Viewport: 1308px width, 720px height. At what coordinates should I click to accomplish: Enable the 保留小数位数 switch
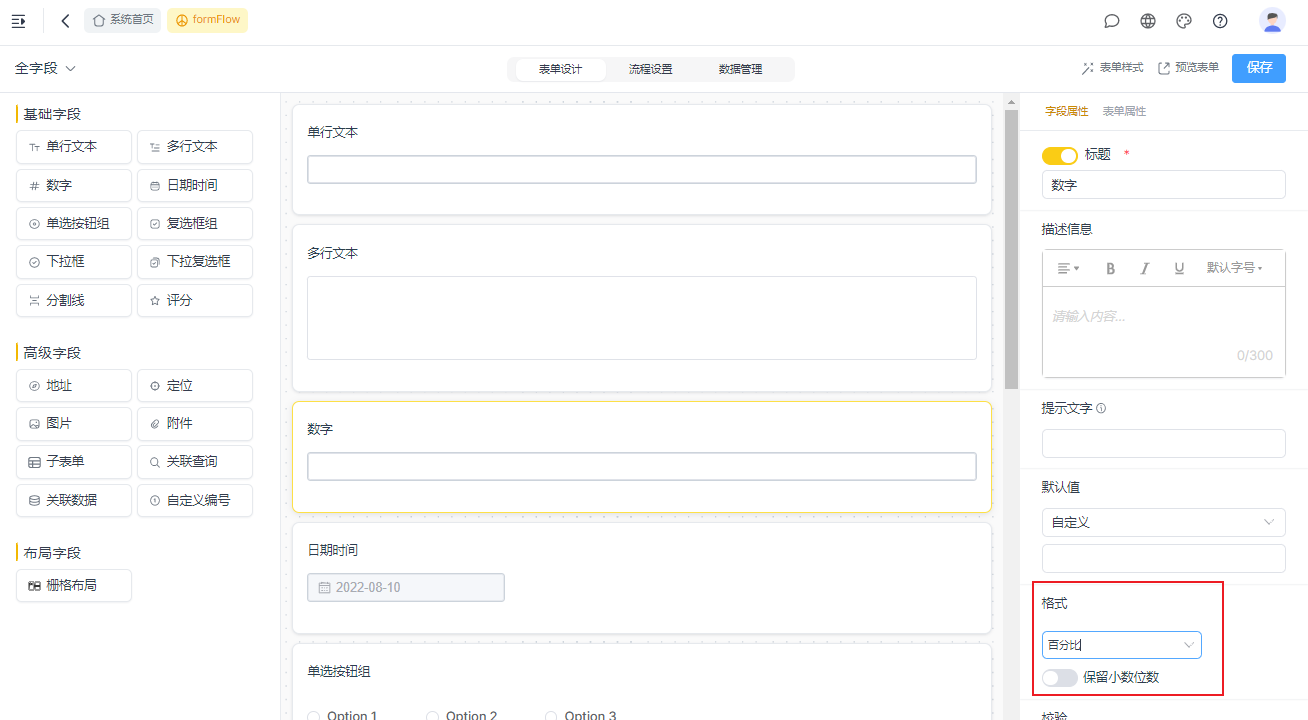point(1059,678)
